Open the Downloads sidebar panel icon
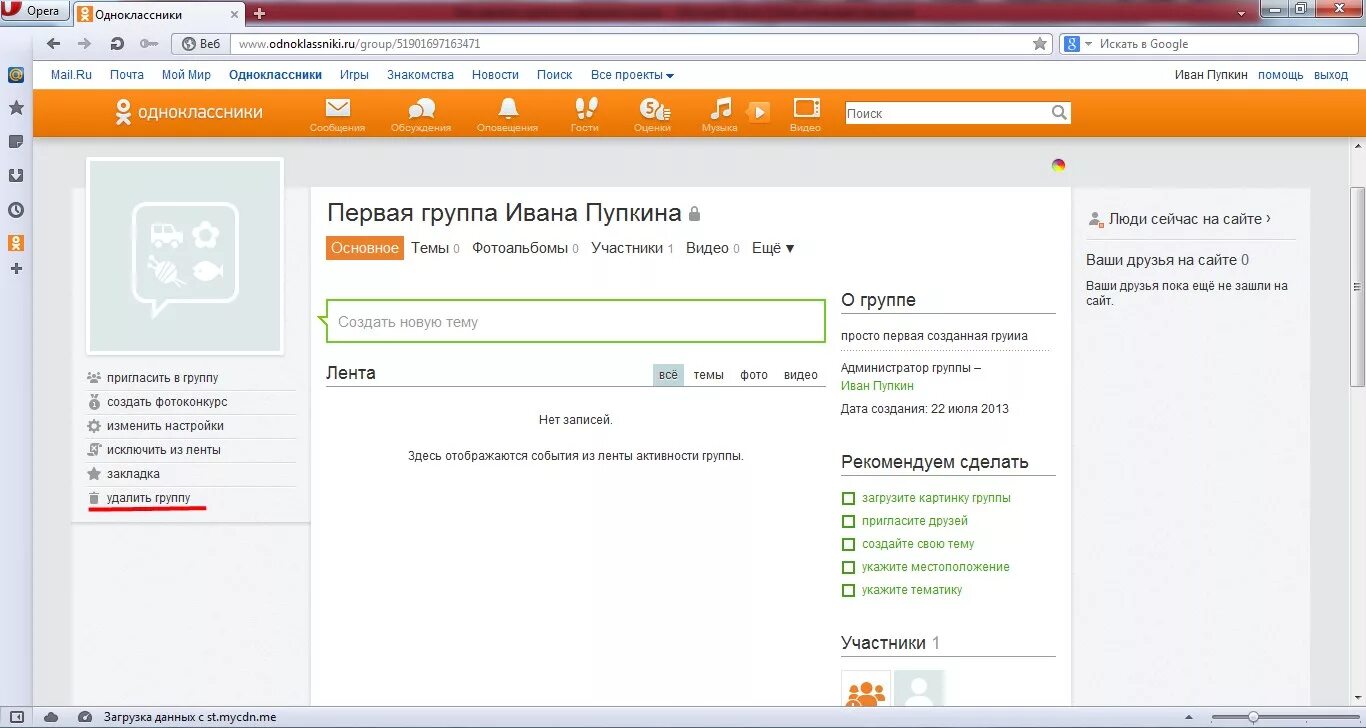 pos(16,175)
